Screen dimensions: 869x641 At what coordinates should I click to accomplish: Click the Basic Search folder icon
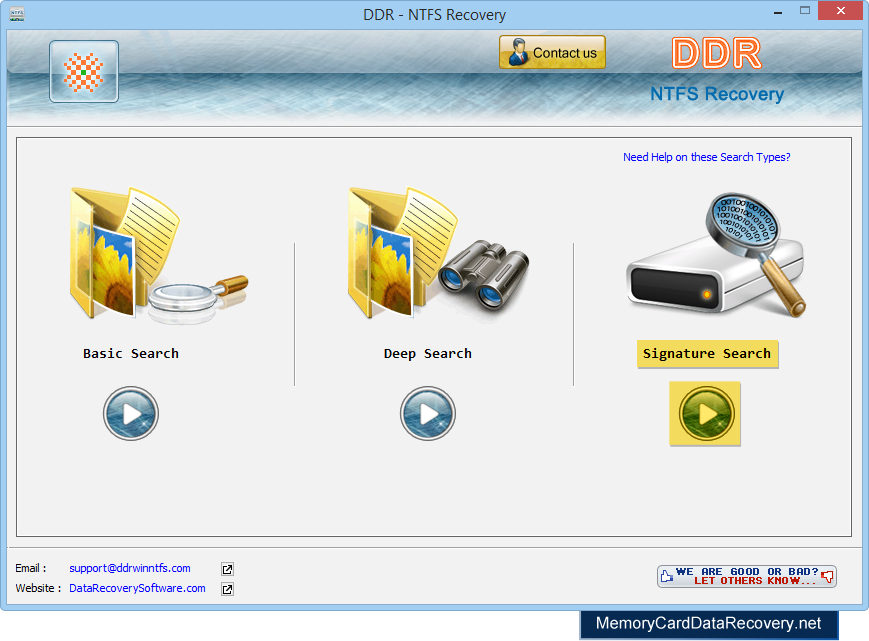[159, 255]
